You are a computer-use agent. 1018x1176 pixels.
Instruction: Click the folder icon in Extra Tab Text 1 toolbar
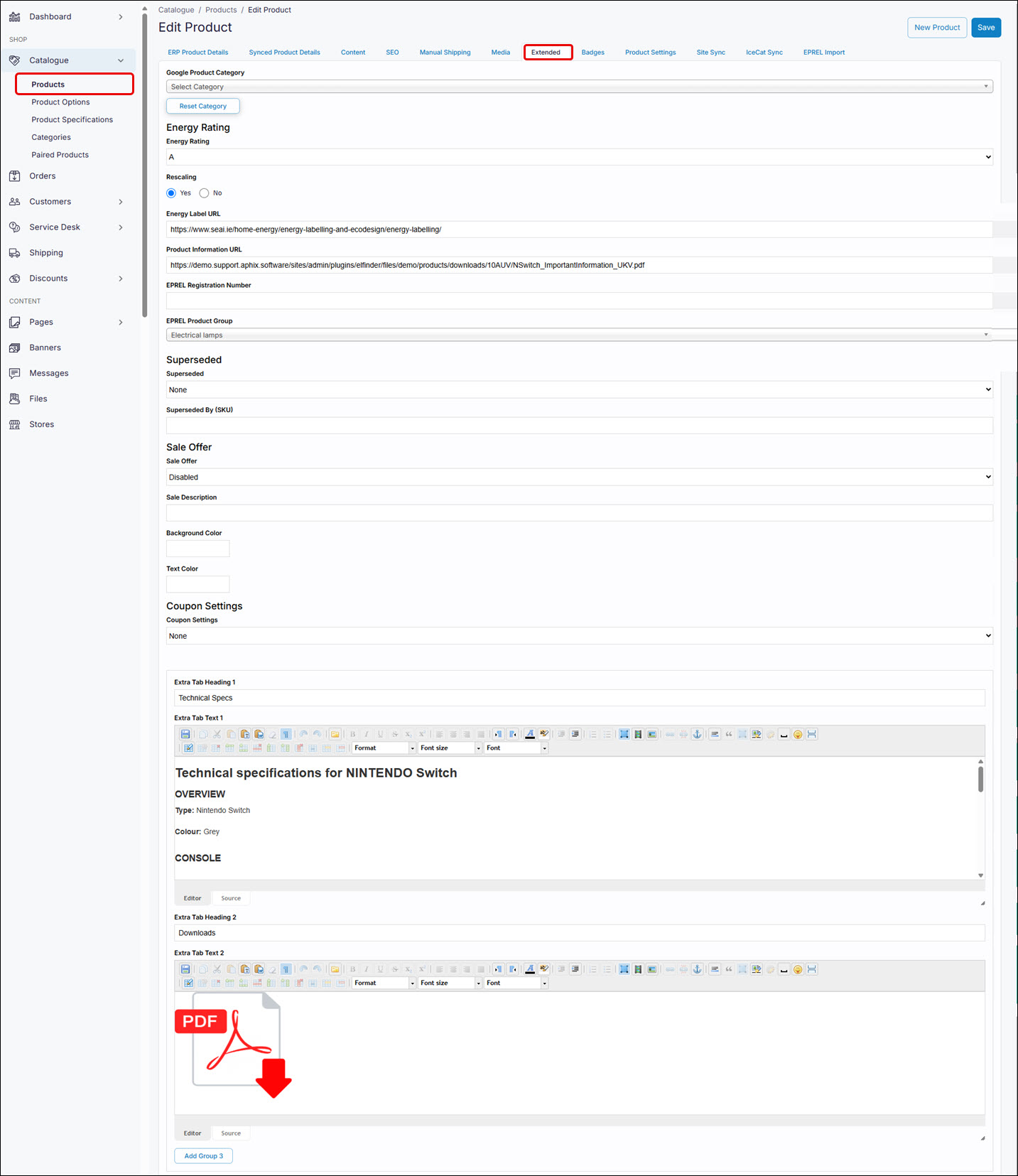(x=335, y=734)
